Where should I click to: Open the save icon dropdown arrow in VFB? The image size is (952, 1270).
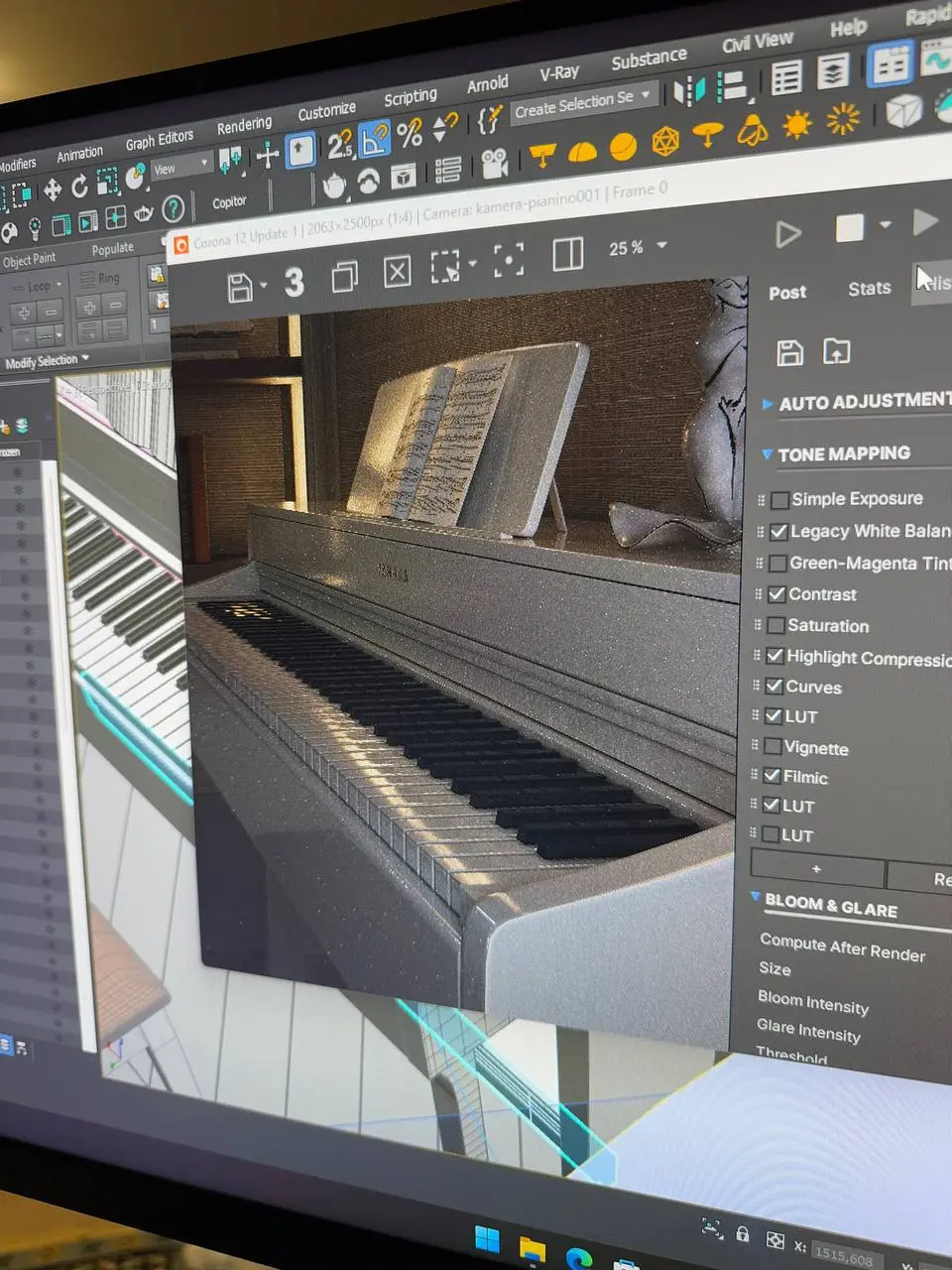(x=263, y=287)
